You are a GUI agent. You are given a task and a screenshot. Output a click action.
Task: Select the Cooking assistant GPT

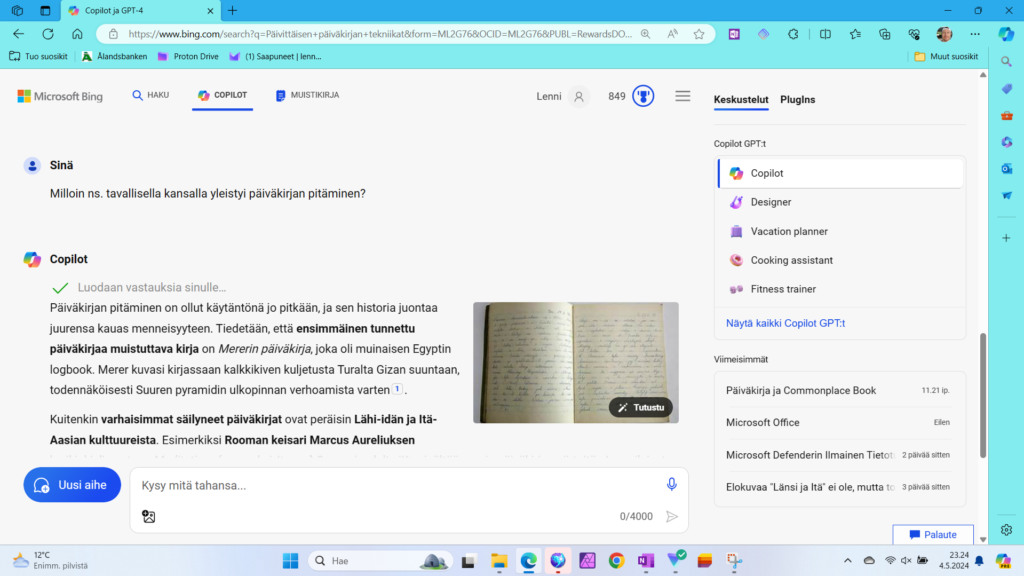[x=840, y=260]
